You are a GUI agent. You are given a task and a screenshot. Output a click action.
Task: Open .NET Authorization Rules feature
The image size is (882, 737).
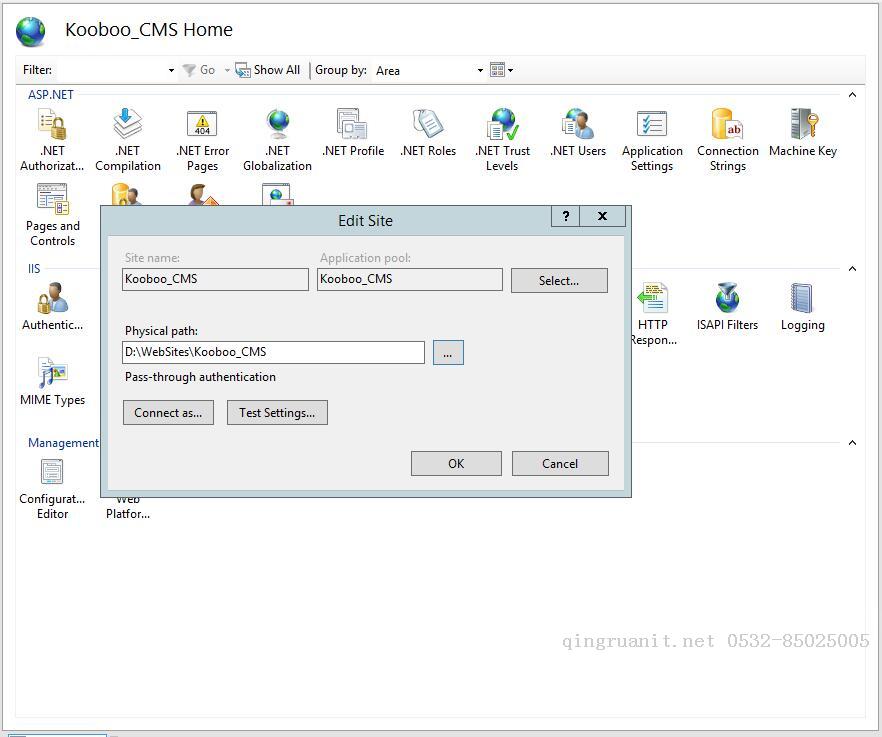52,140
